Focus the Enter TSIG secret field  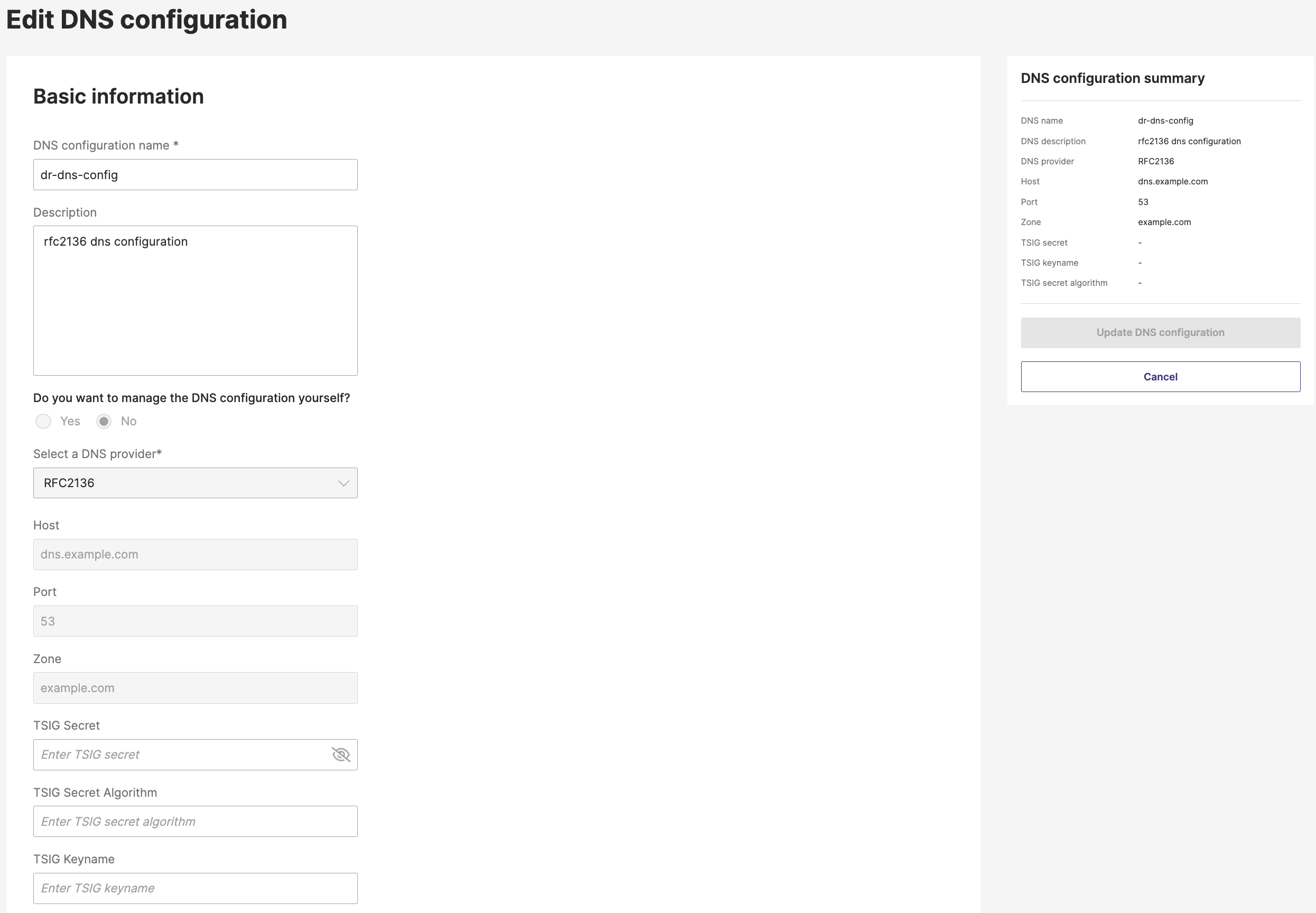pyautogui.click(x=180, y=754)
